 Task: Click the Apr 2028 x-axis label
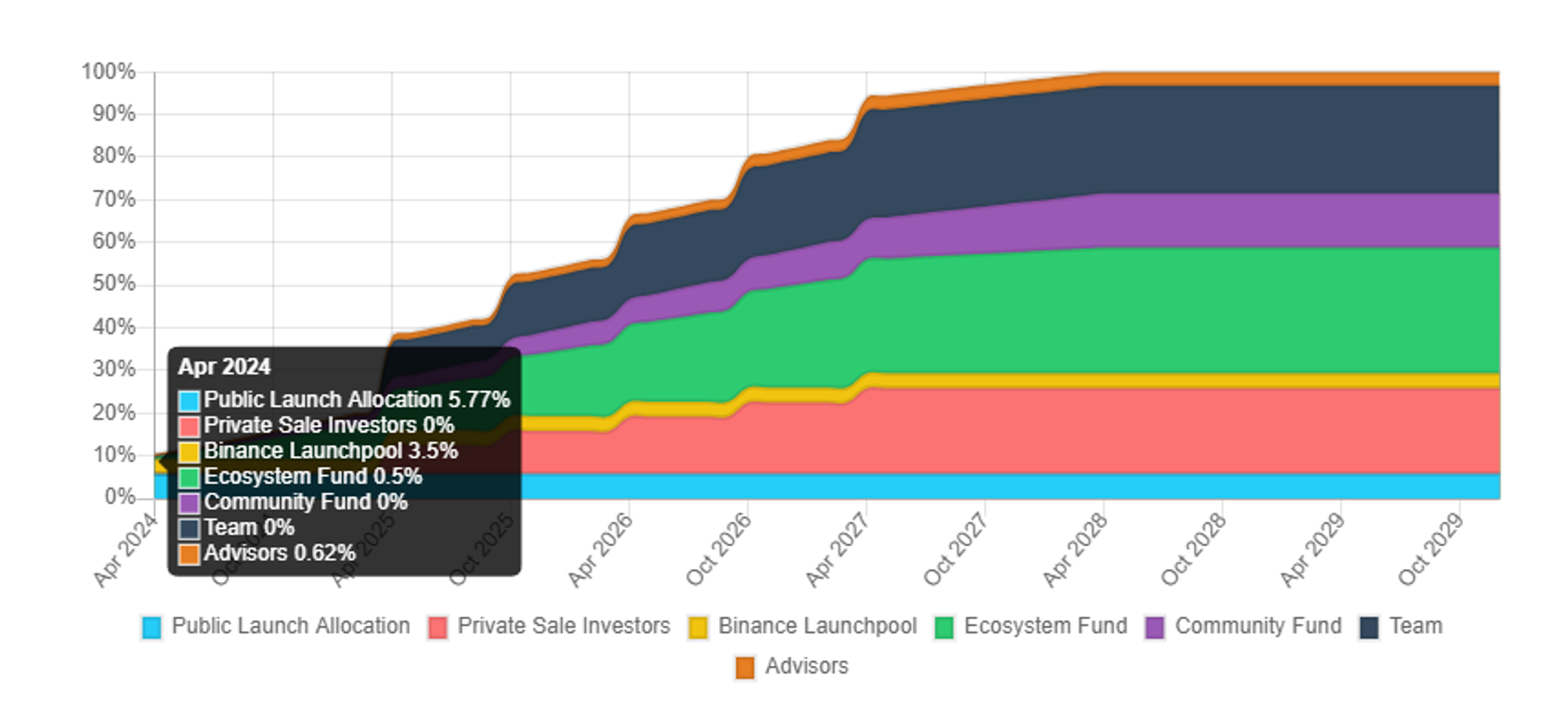pos(1075,550)
